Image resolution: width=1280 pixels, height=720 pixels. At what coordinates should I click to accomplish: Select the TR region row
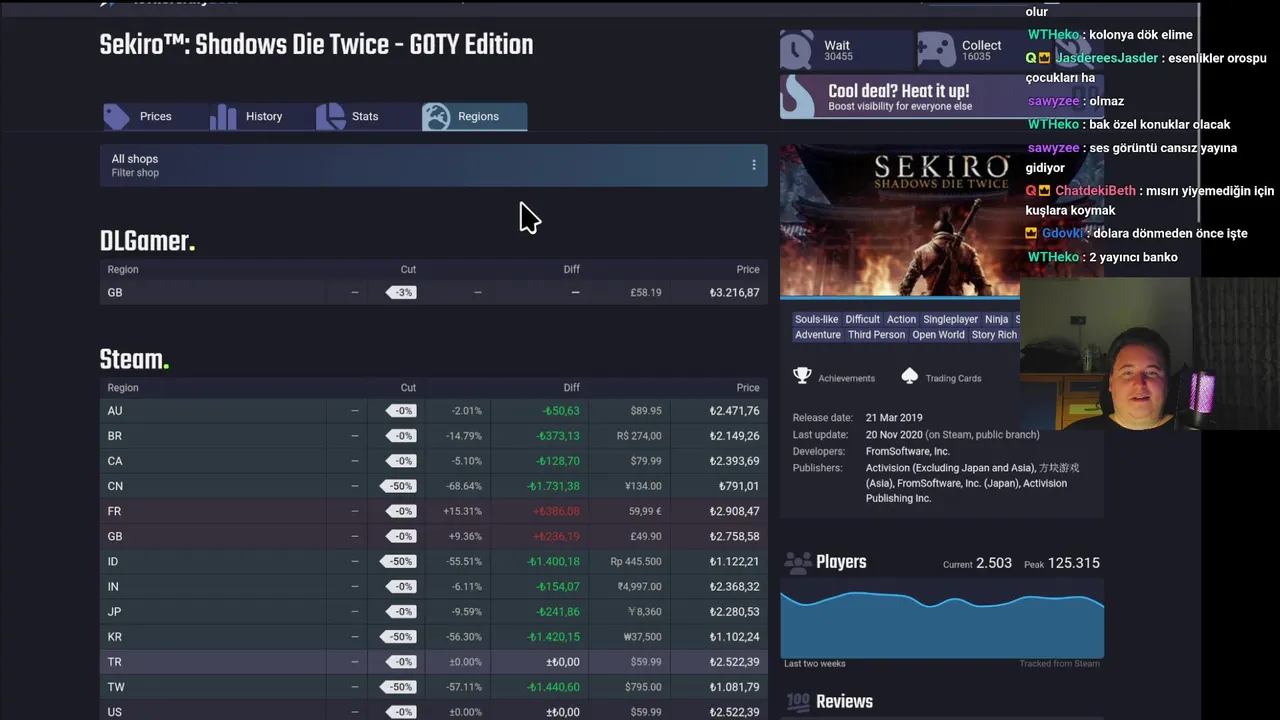click(x=433, y=661)
